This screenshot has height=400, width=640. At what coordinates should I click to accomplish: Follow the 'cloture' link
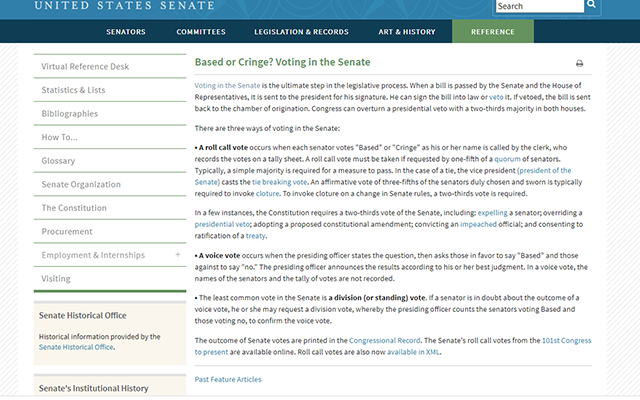267,194
